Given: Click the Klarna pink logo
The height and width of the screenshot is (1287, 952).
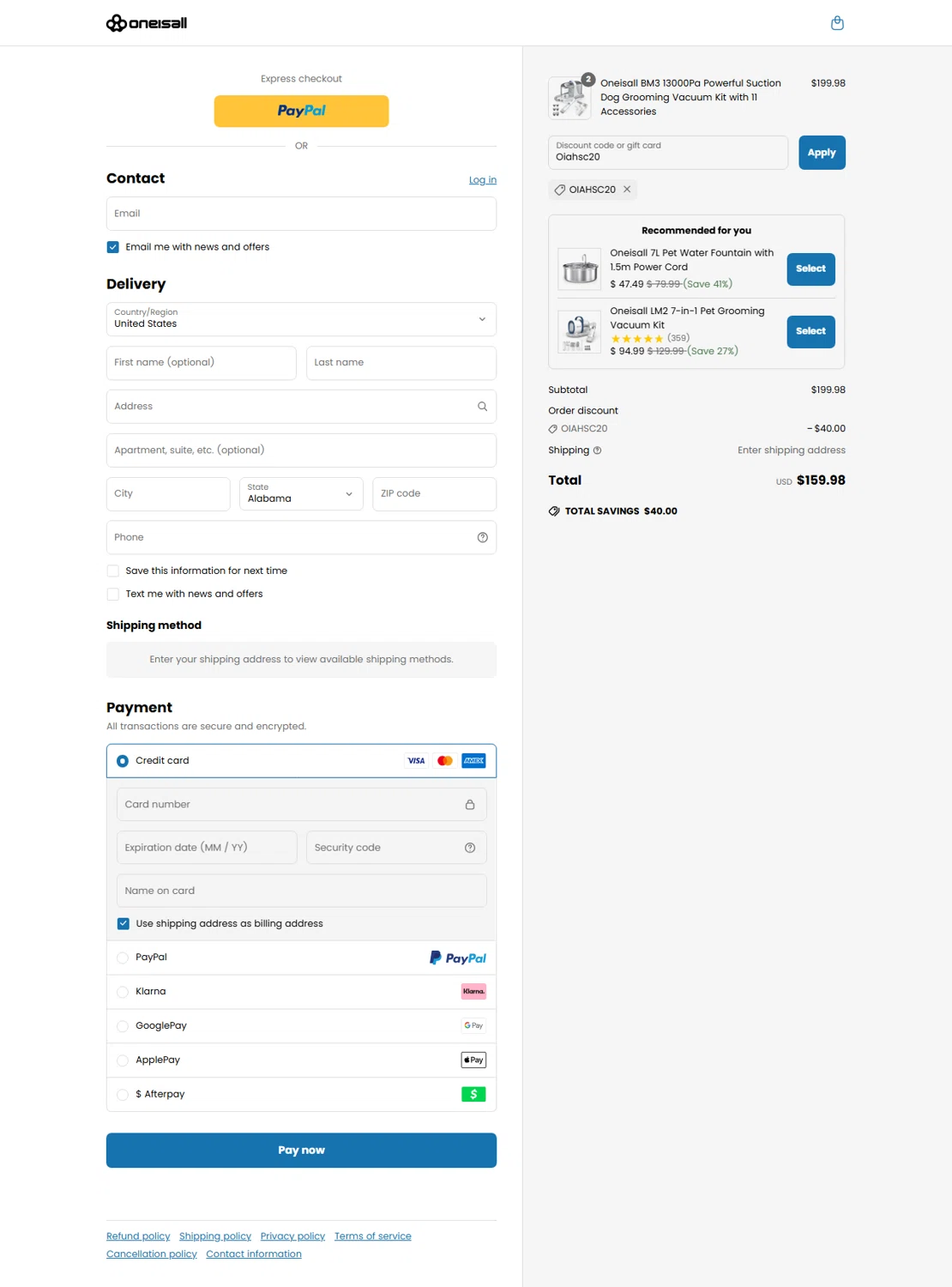Looking at the screenshot, I should click(473, 992).
